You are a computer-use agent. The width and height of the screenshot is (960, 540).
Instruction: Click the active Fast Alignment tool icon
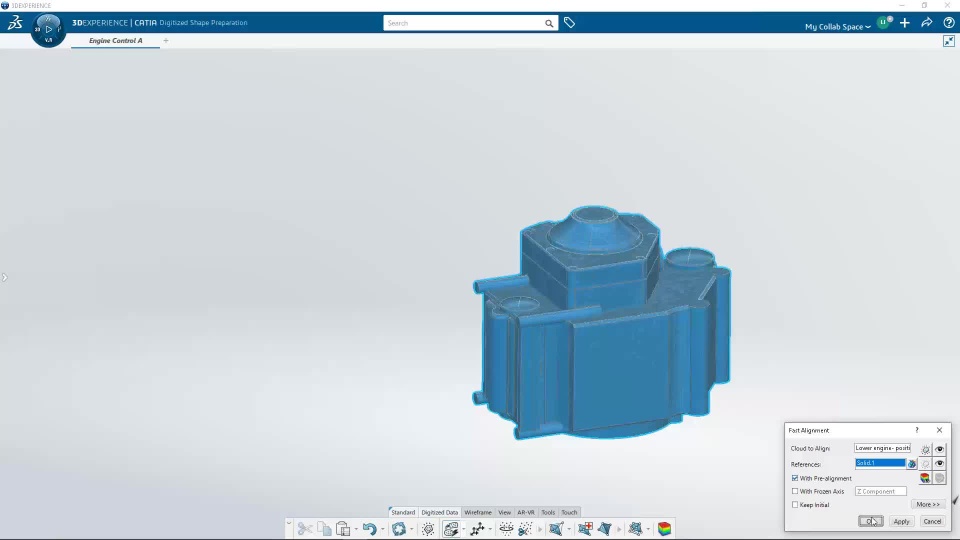(x=451, y=528)
